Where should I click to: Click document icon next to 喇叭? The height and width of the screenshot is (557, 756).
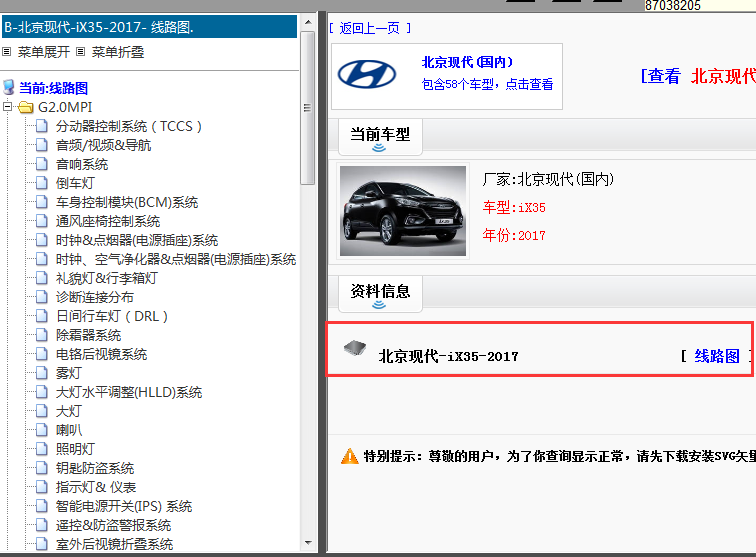pos(42,430)
